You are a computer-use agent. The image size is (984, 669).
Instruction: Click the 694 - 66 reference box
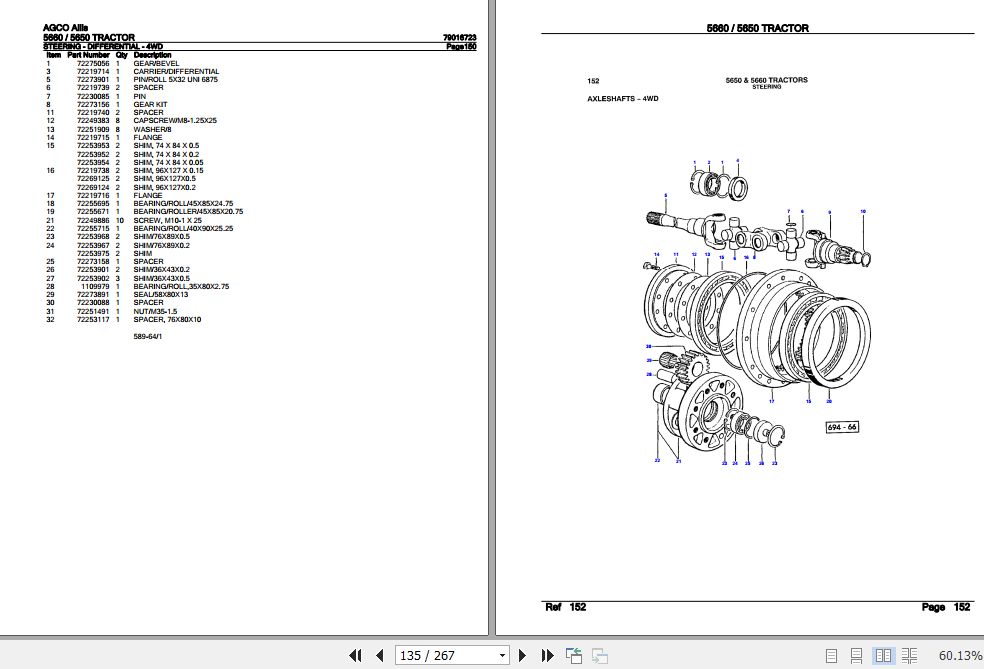coord(840,425)
